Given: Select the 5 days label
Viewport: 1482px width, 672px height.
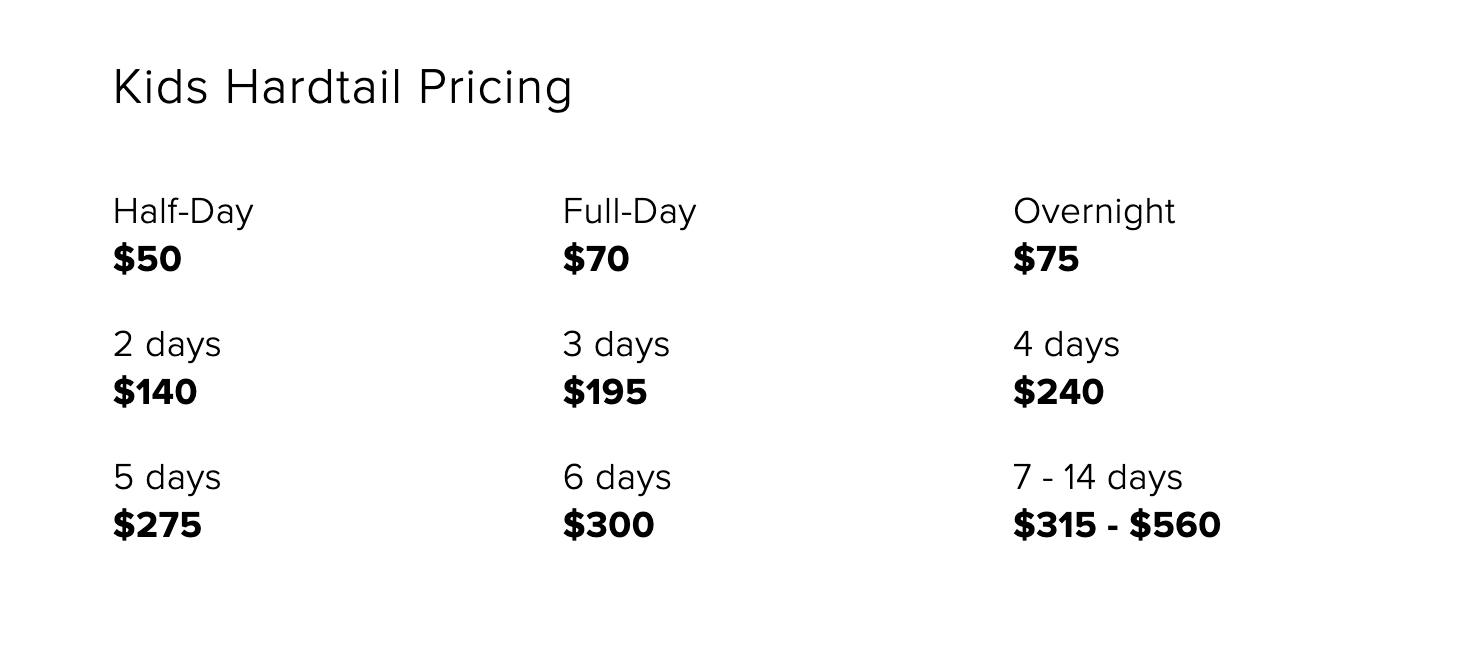Looking at the screenshot, I should pyautogui.click(x=167, y=478).
